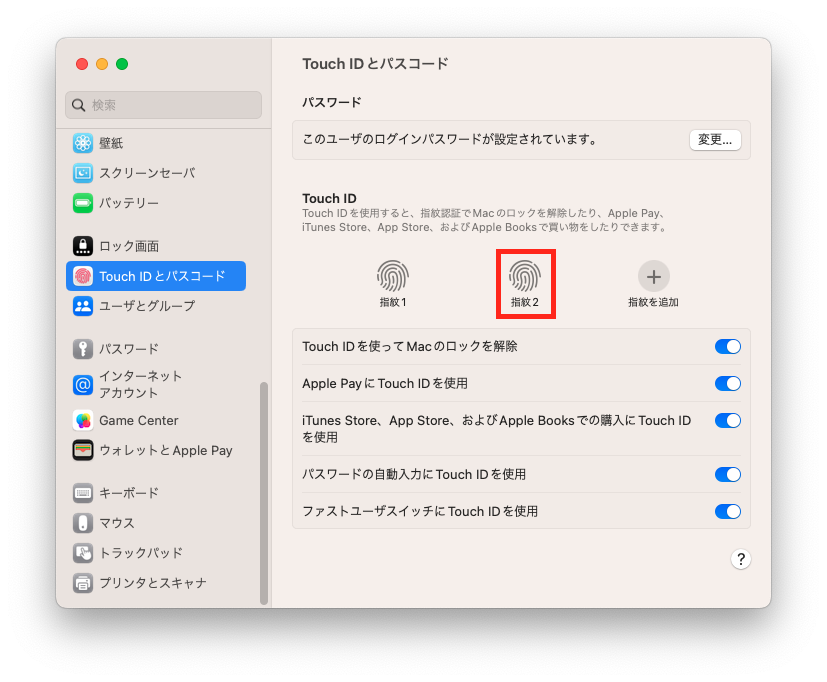The image size is (827, 682).
Task: Click the ロック画面 lock icon
Action: pos(83,246)
